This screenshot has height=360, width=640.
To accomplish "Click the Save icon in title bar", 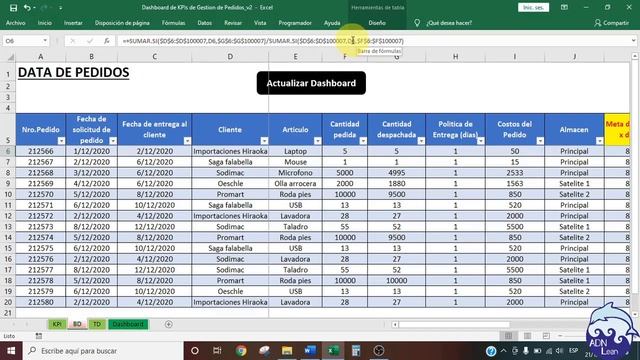I will pos(13,8).
